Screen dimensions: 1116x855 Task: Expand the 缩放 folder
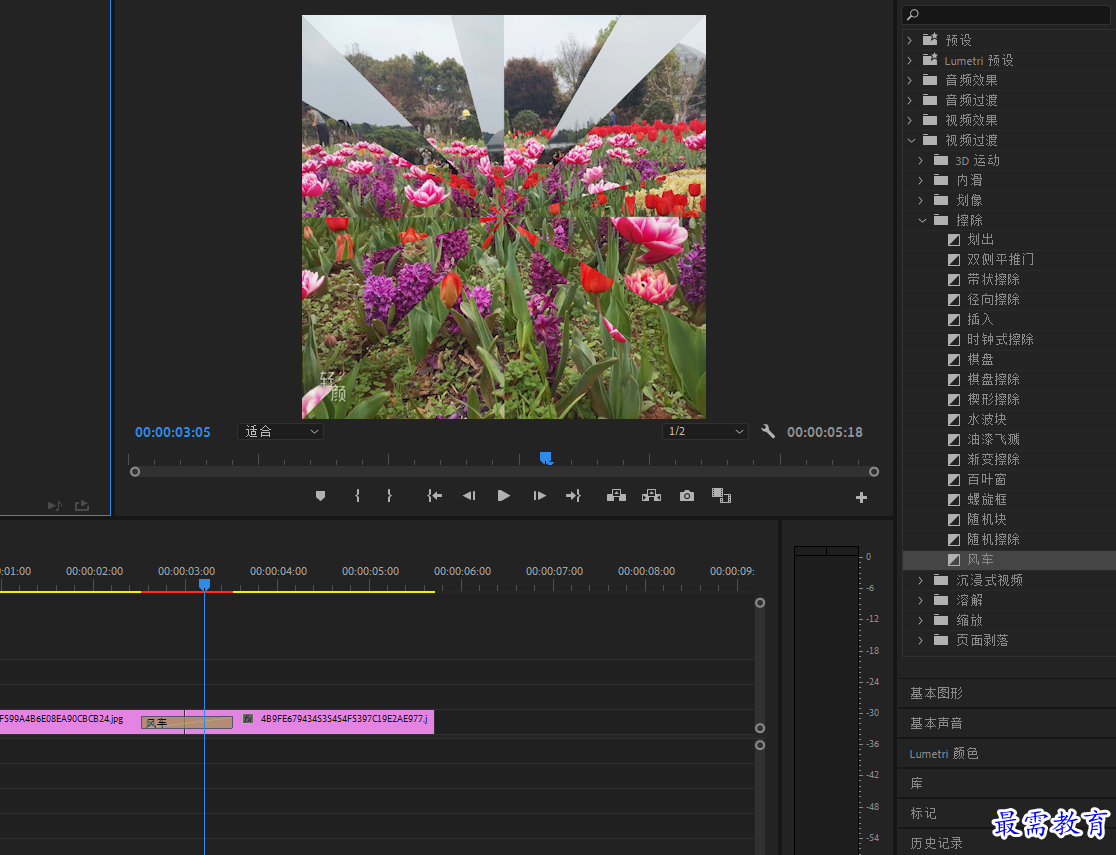click(921, 620)
